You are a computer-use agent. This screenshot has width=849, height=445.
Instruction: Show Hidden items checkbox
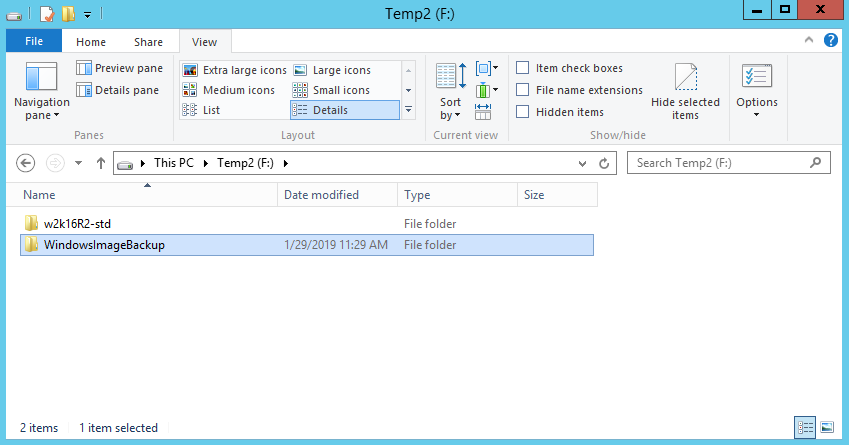523,112
